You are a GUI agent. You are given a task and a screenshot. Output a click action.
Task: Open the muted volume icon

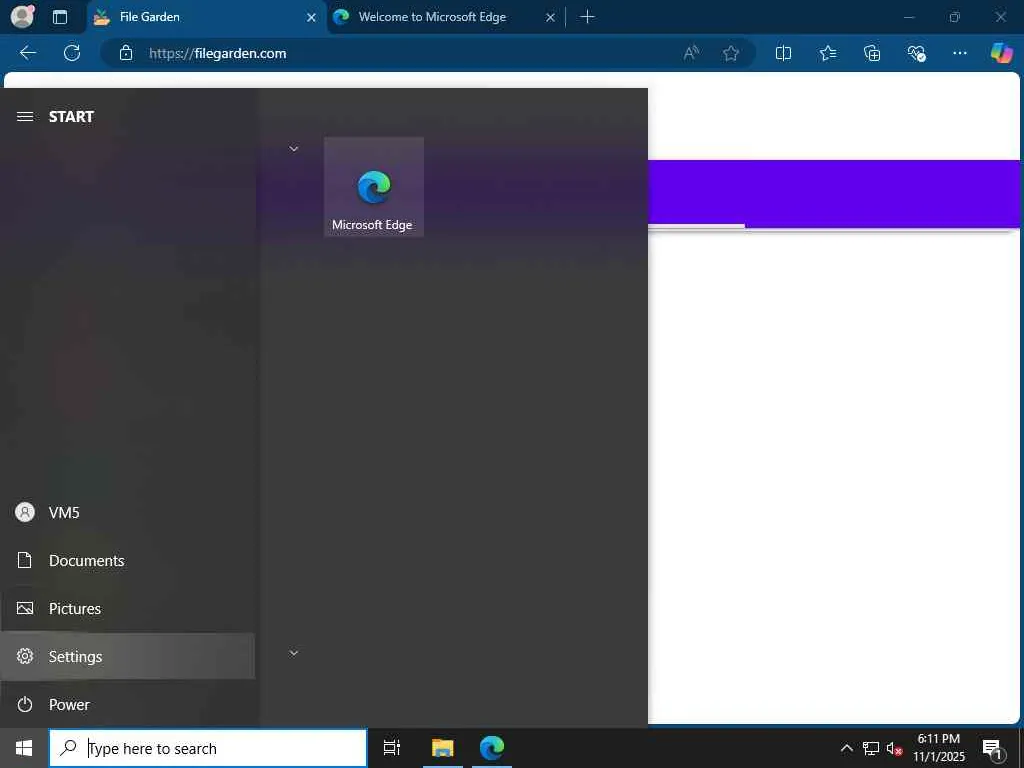click(x=893, y=748)
